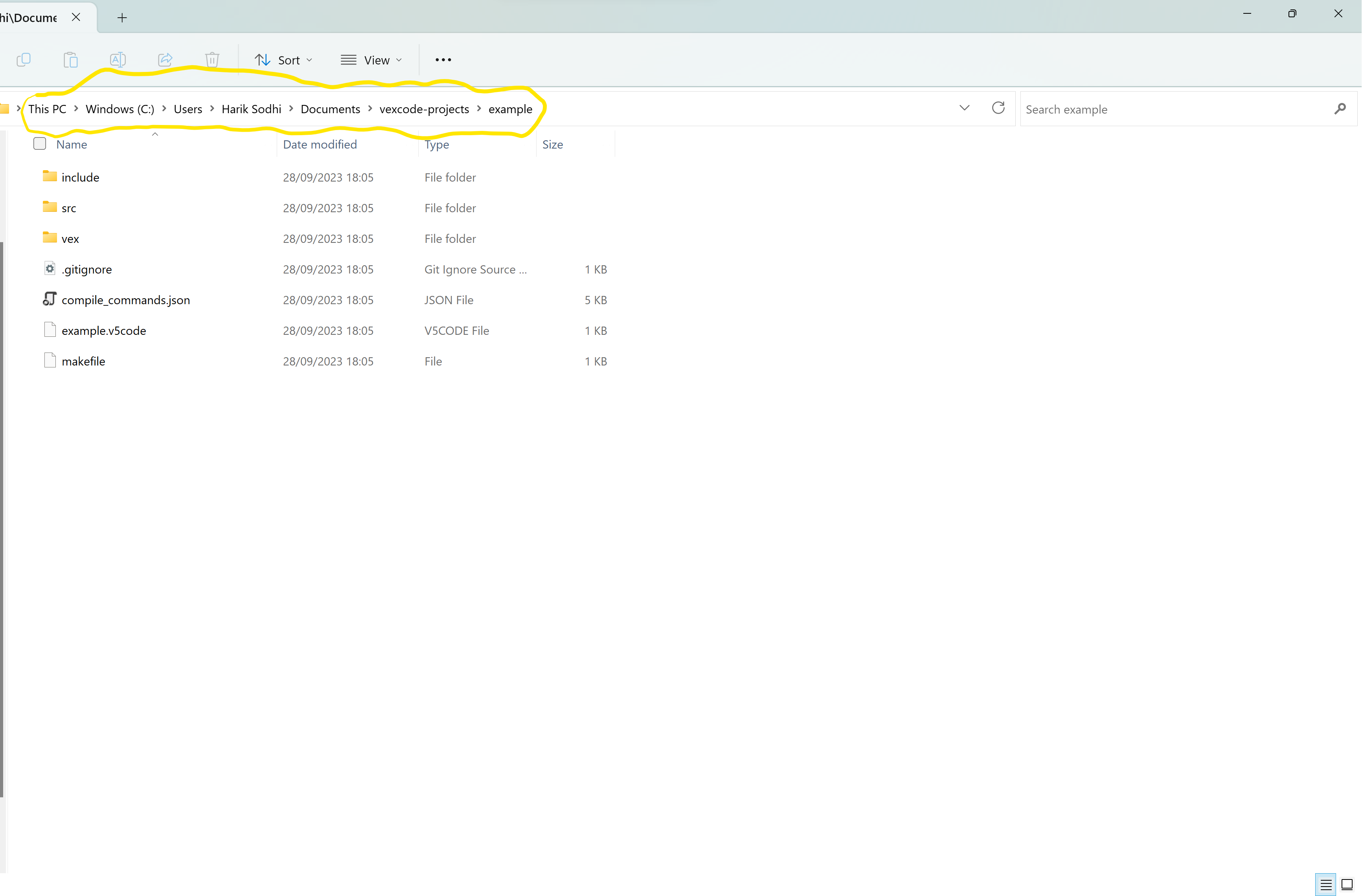The image size is (1362, 896).
Task: Select the compile_commands.json file icon
Action: point(50,299)
